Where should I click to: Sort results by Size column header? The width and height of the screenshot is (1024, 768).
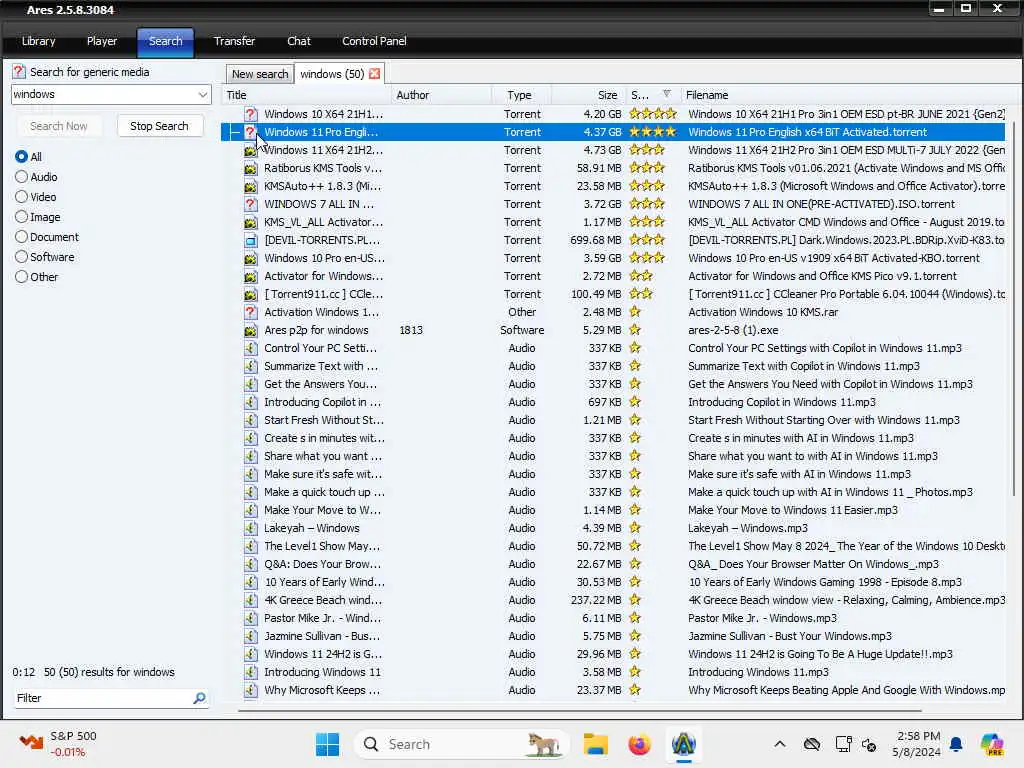click(590, 95)
